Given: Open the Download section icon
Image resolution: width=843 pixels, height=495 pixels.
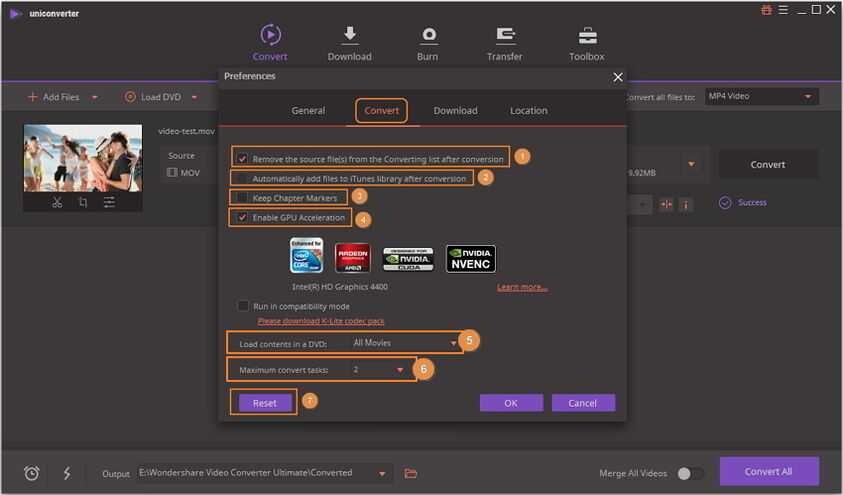Looking at the screenshot, I should 349,37.
